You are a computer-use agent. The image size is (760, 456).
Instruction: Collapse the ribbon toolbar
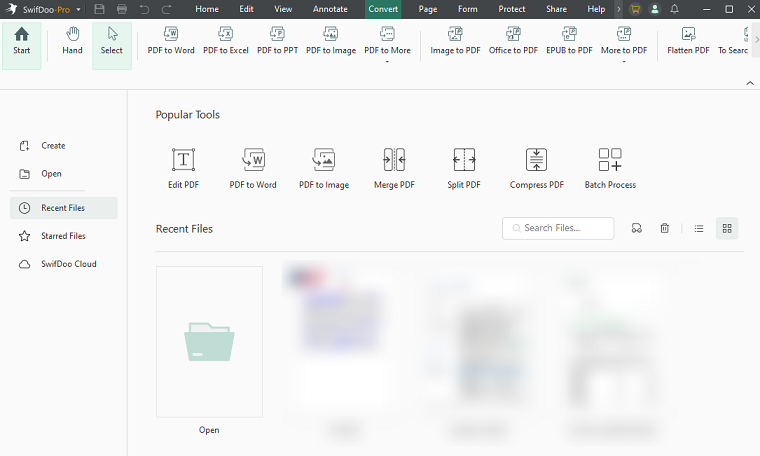(x=750, y=83)
